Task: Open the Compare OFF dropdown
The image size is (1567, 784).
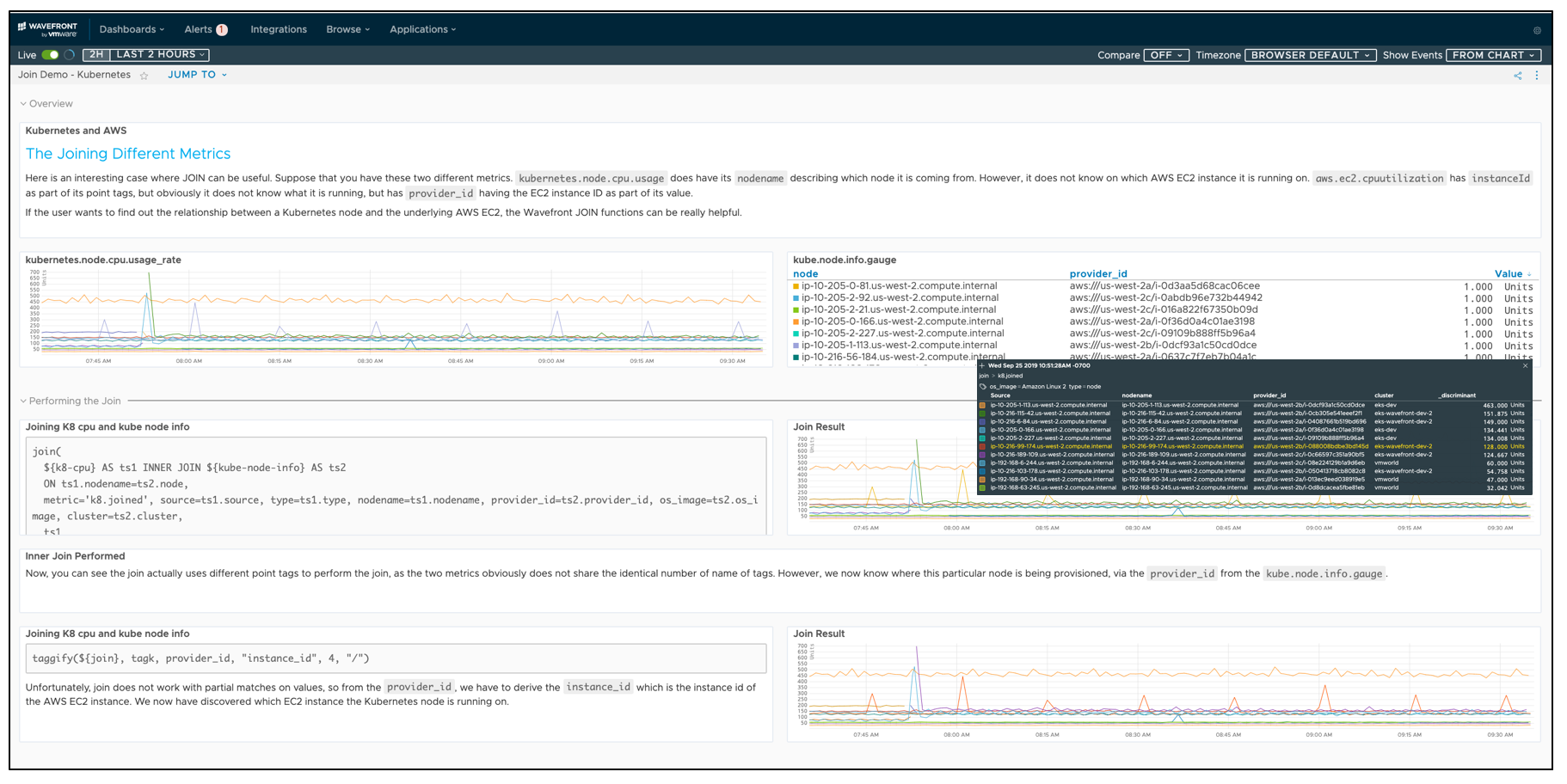Action: pos(1166,55)
